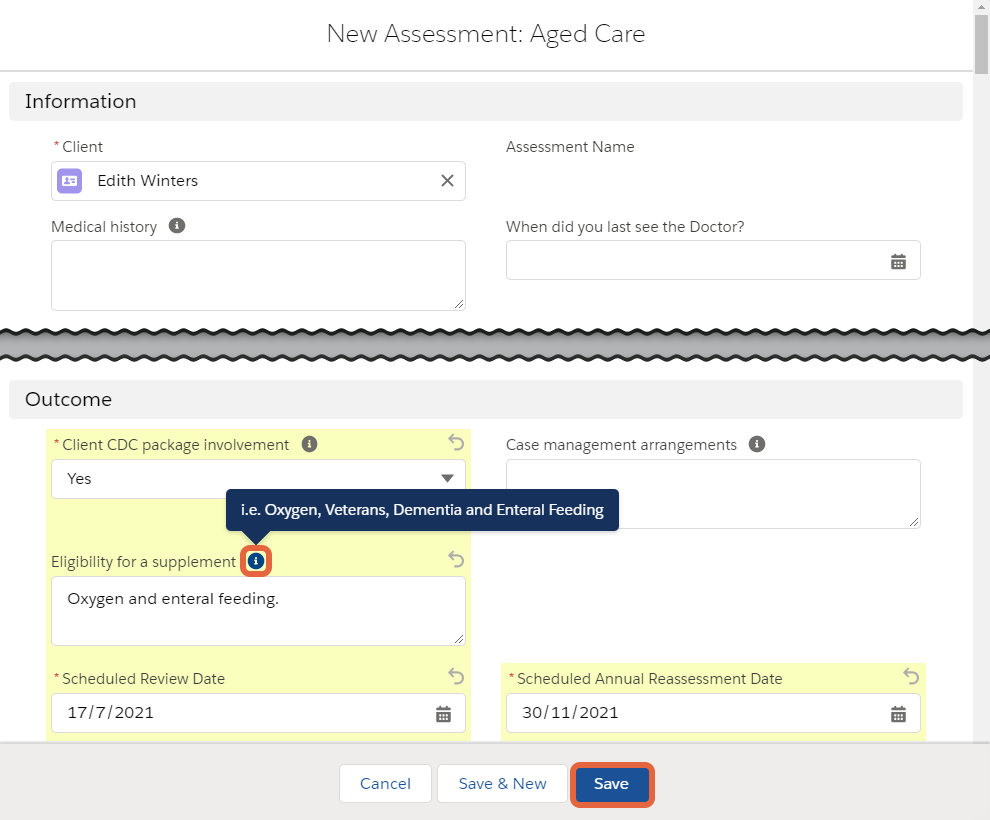Click the last Doctor visit date field
990x820 pixels.
713,260
